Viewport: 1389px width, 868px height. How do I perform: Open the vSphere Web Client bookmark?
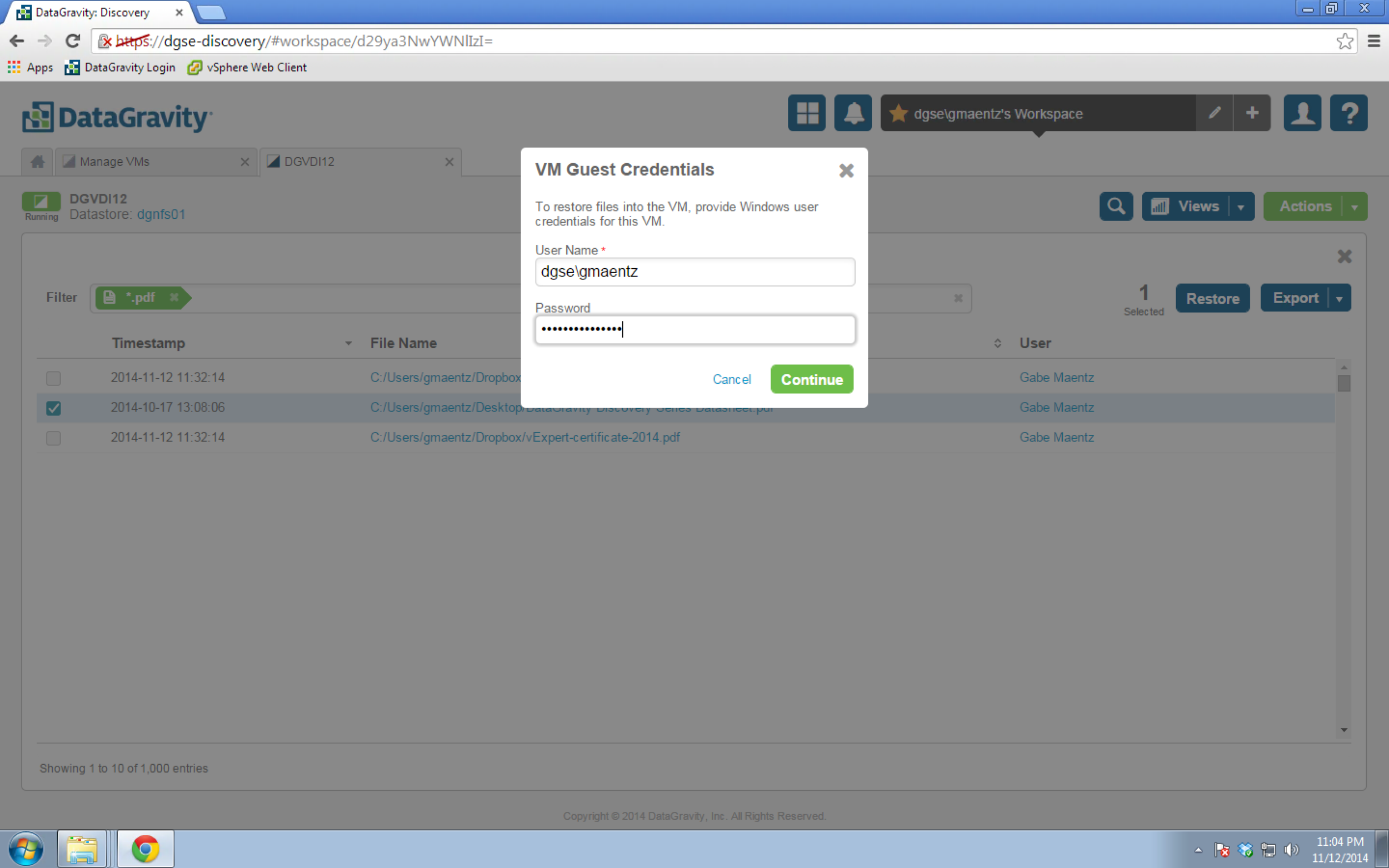[247, 67]
